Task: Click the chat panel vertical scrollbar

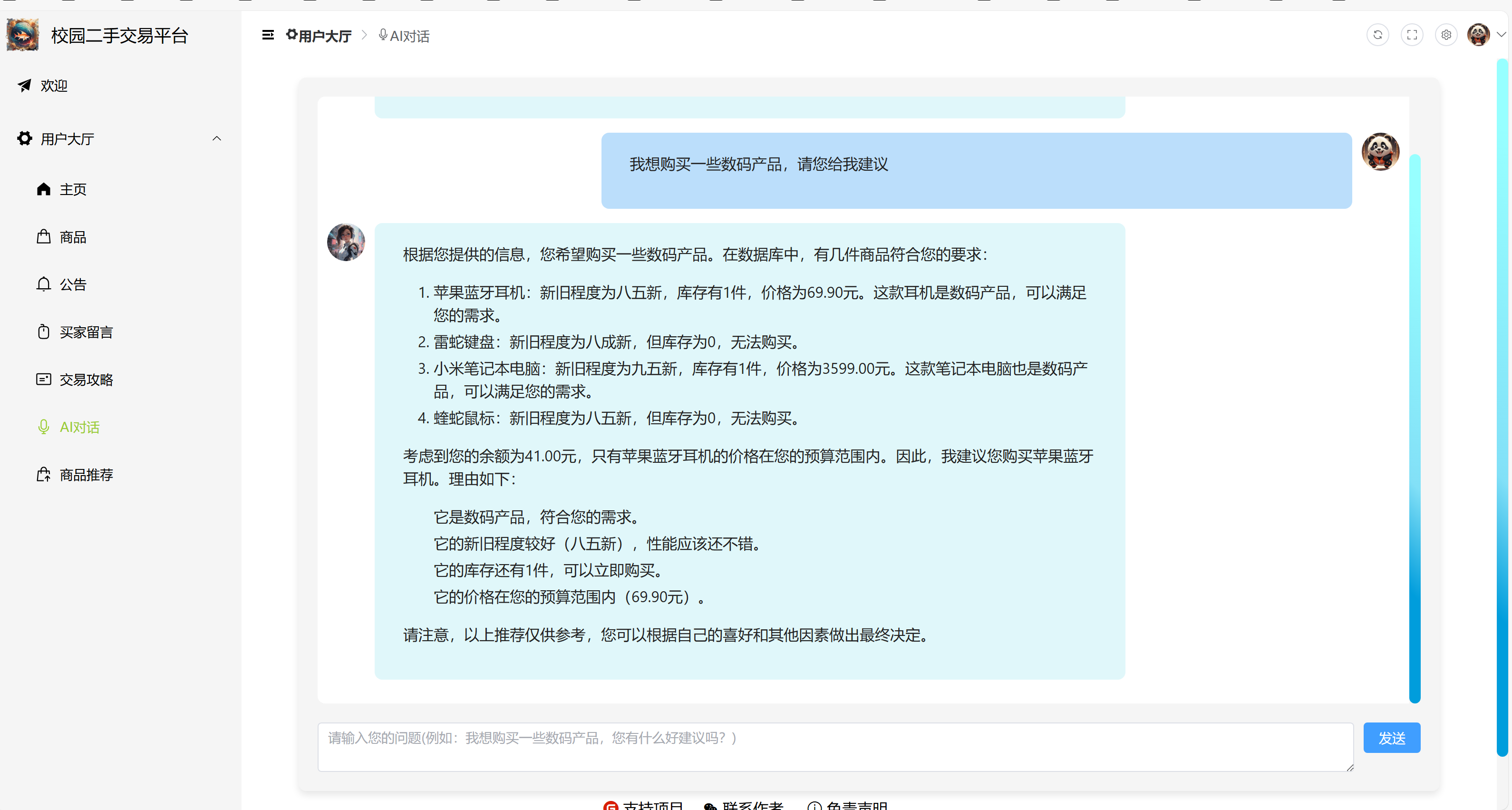Action: point(1415,429)
